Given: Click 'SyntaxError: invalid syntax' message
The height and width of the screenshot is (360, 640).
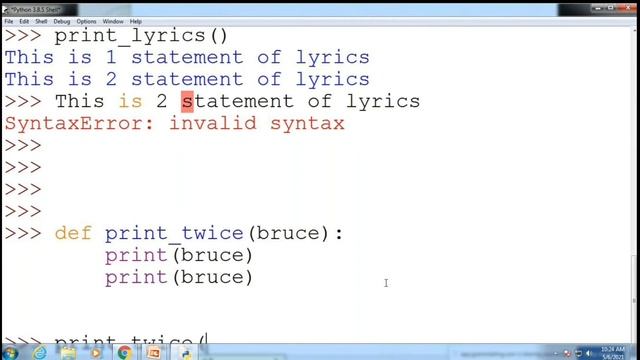Looking at the screenshot, I should [175, 124].
